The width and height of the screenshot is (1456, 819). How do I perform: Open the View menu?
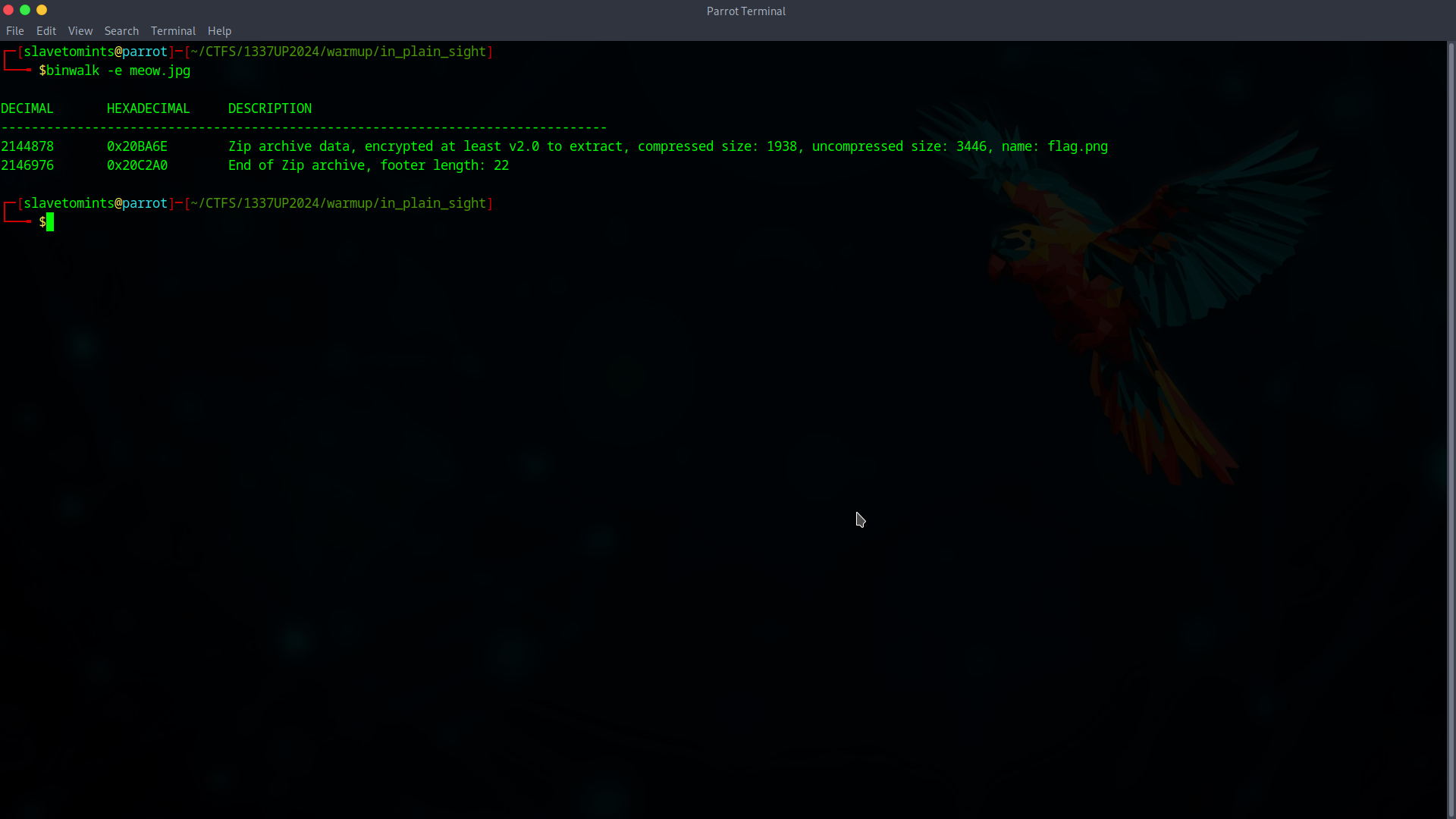[x=80, y=31]
